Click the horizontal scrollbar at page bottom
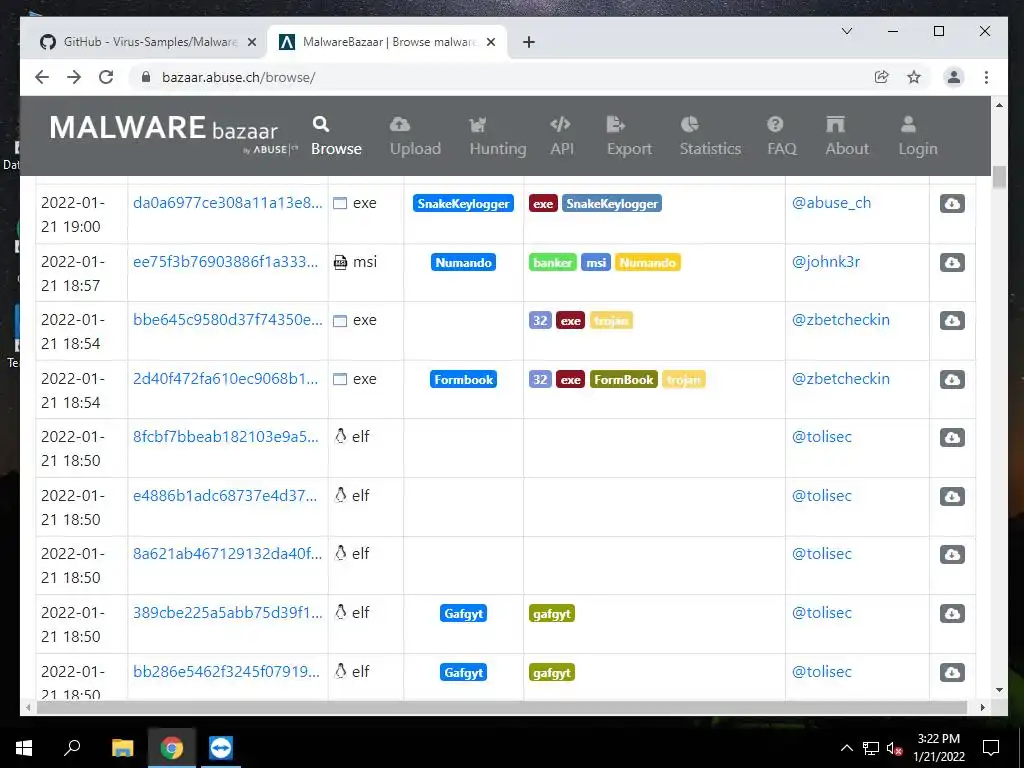The image size is (1024, 768). 502,707
